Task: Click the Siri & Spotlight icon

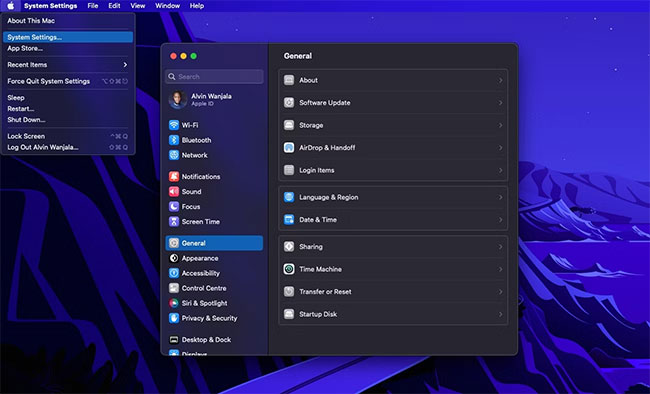Action: coord(174,303)
